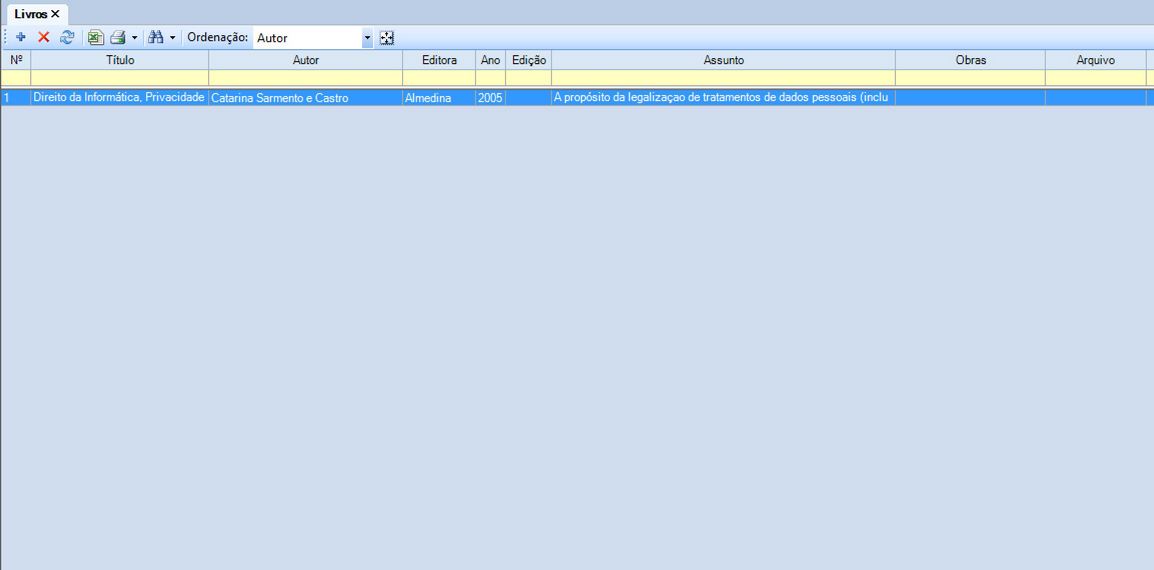Viewport: 1154px width, 570px height.
Task: Sort by the Ano column header
Action: pyautogui.click(x=490, y=60)
